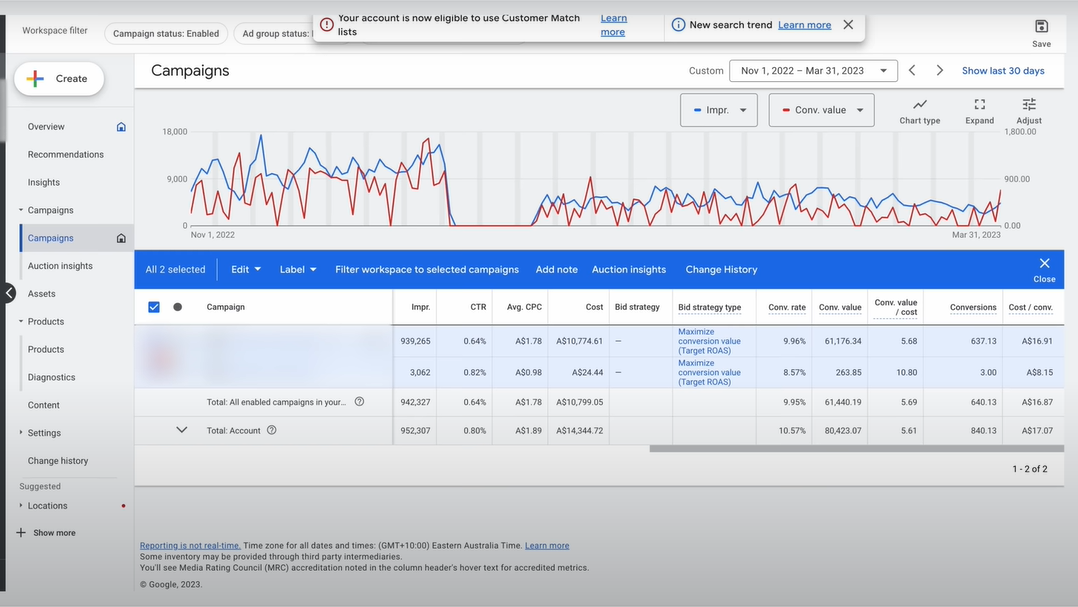Click the Conv. rate column header
This screenshot has width=1078, height=607.
786,307
